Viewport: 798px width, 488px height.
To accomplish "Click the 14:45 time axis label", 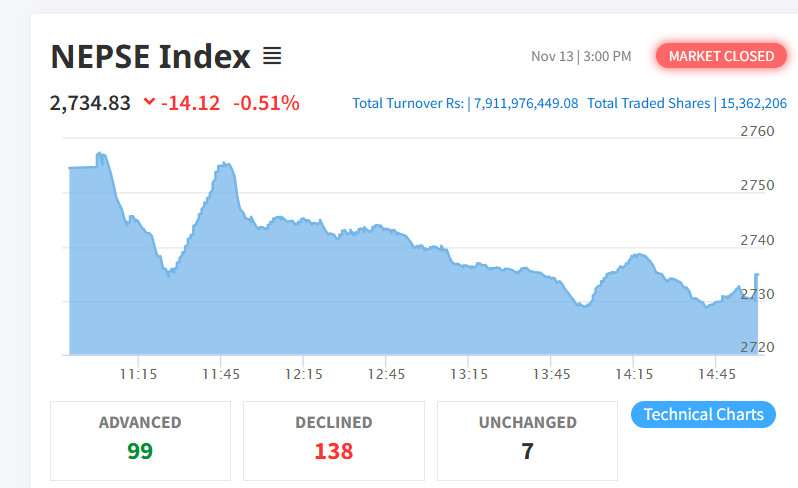I will [716, 373].
